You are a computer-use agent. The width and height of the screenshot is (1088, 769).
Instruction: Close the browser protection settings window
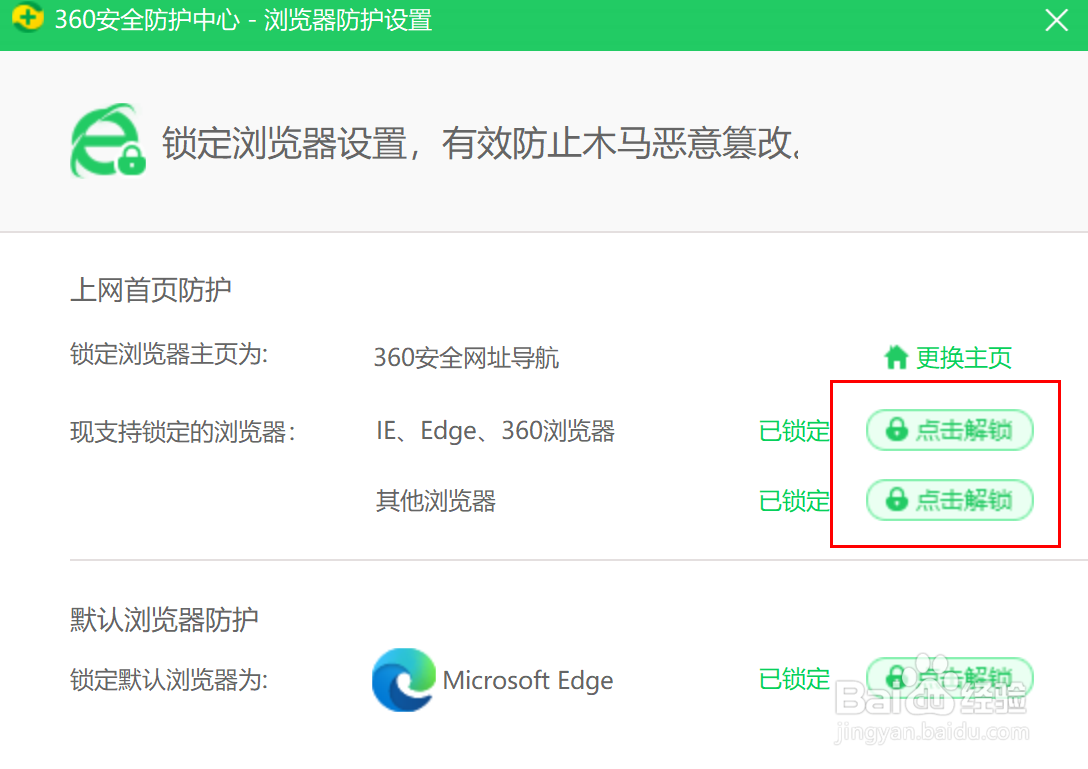[x=1056, y=20]
